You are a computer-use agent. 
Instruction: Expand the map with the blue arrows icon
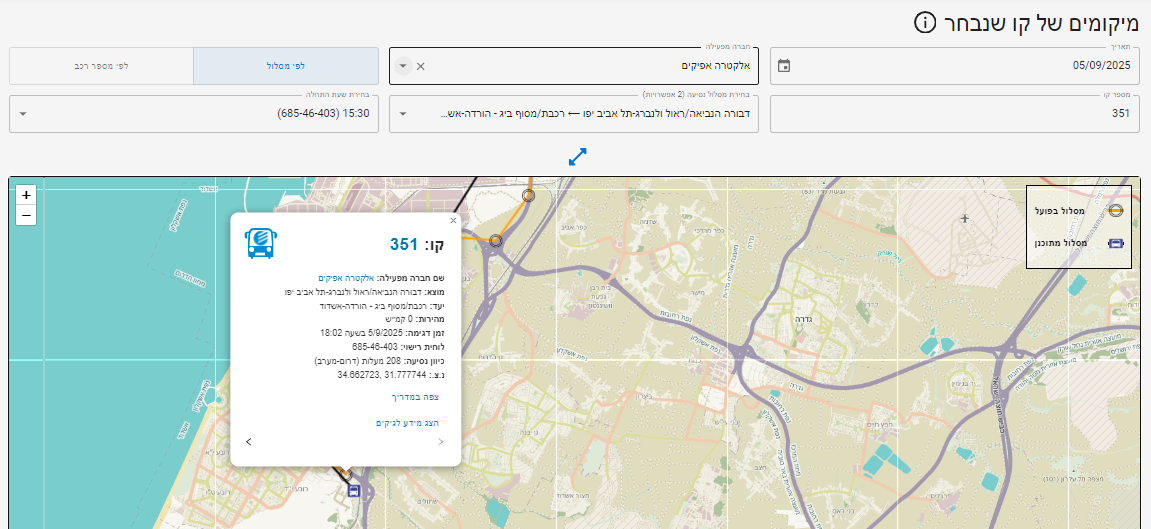point(577,157)
